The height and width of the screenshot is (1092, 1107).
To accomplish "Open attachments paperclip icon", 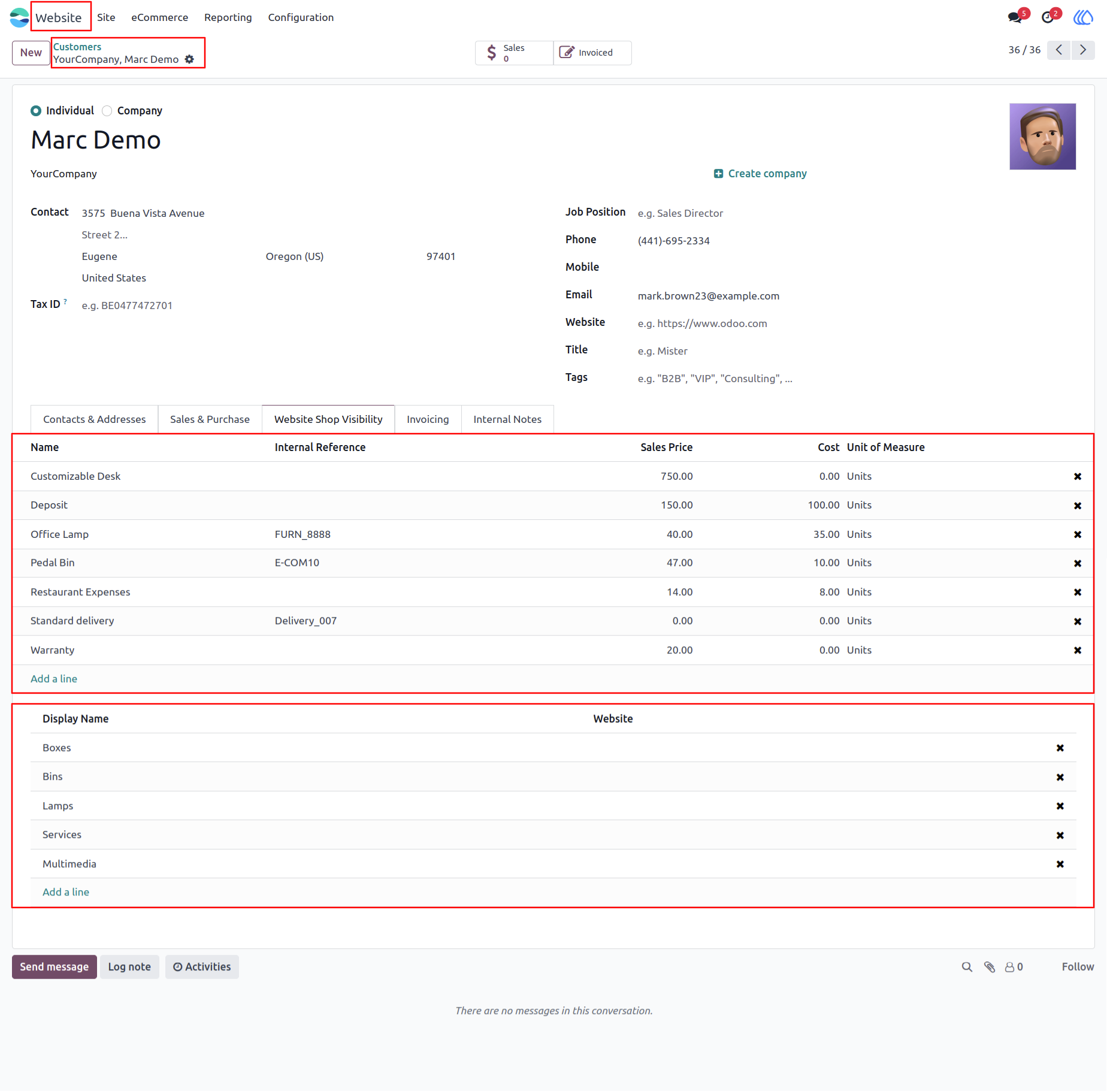I will (990, 967).
